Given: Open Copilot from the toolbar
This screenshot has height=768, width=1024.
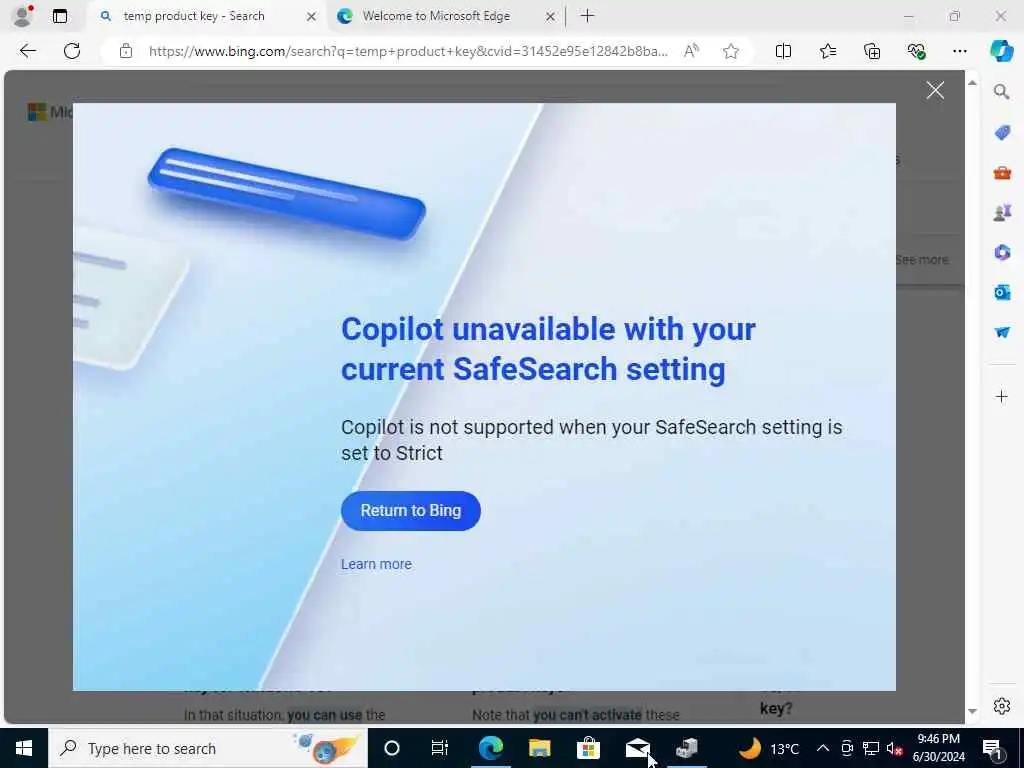Looking at the screenshot, I should pyautogui.click(x=1001, y=51).
